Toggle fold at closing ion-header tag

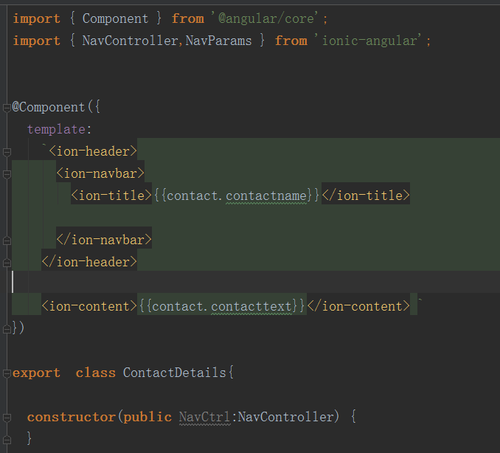click(x=7, y=263)
